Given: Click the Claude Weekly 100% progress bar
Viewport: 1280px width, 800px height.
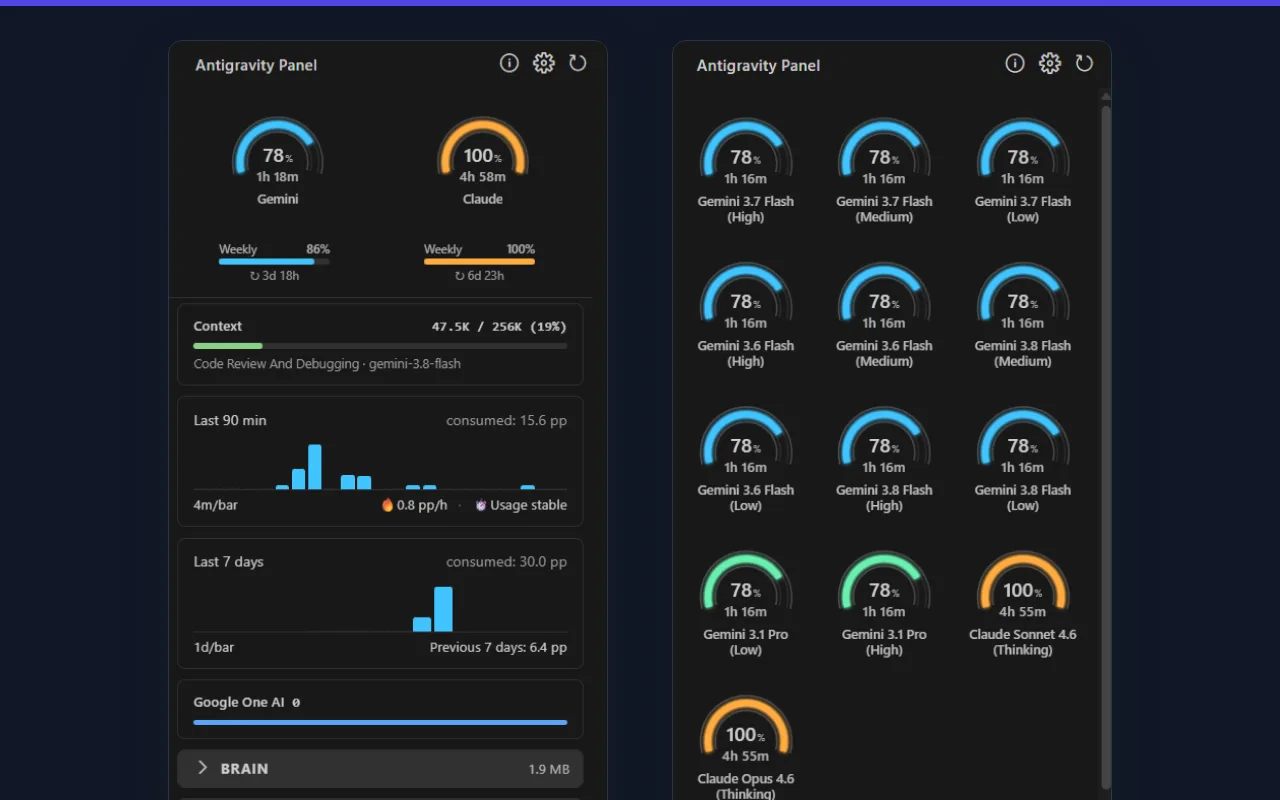Looking at the screenshot, I should point(479,262).
